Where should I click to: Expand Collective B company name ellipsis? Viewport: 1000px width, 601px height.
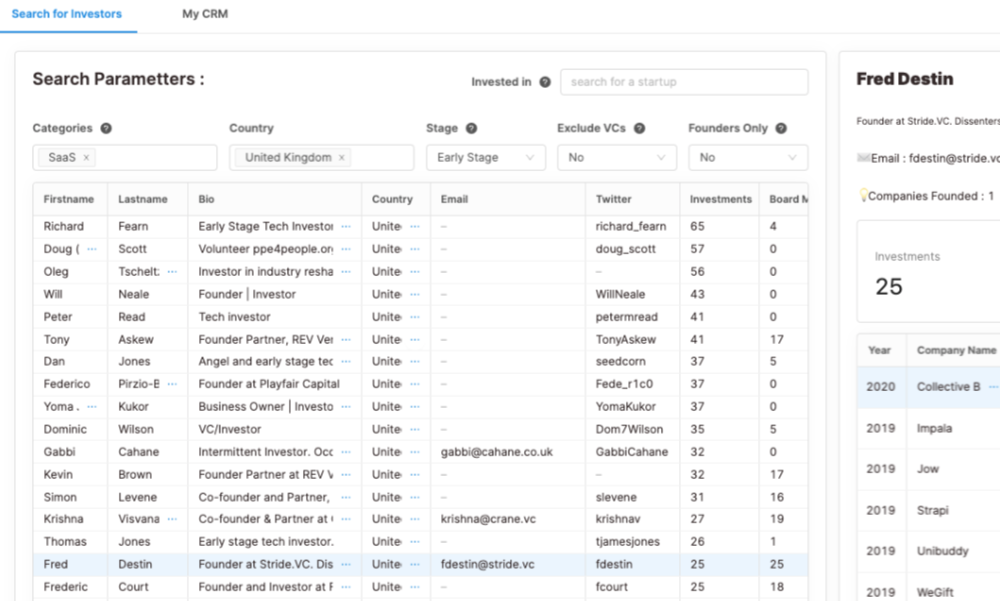coord(993,387)
